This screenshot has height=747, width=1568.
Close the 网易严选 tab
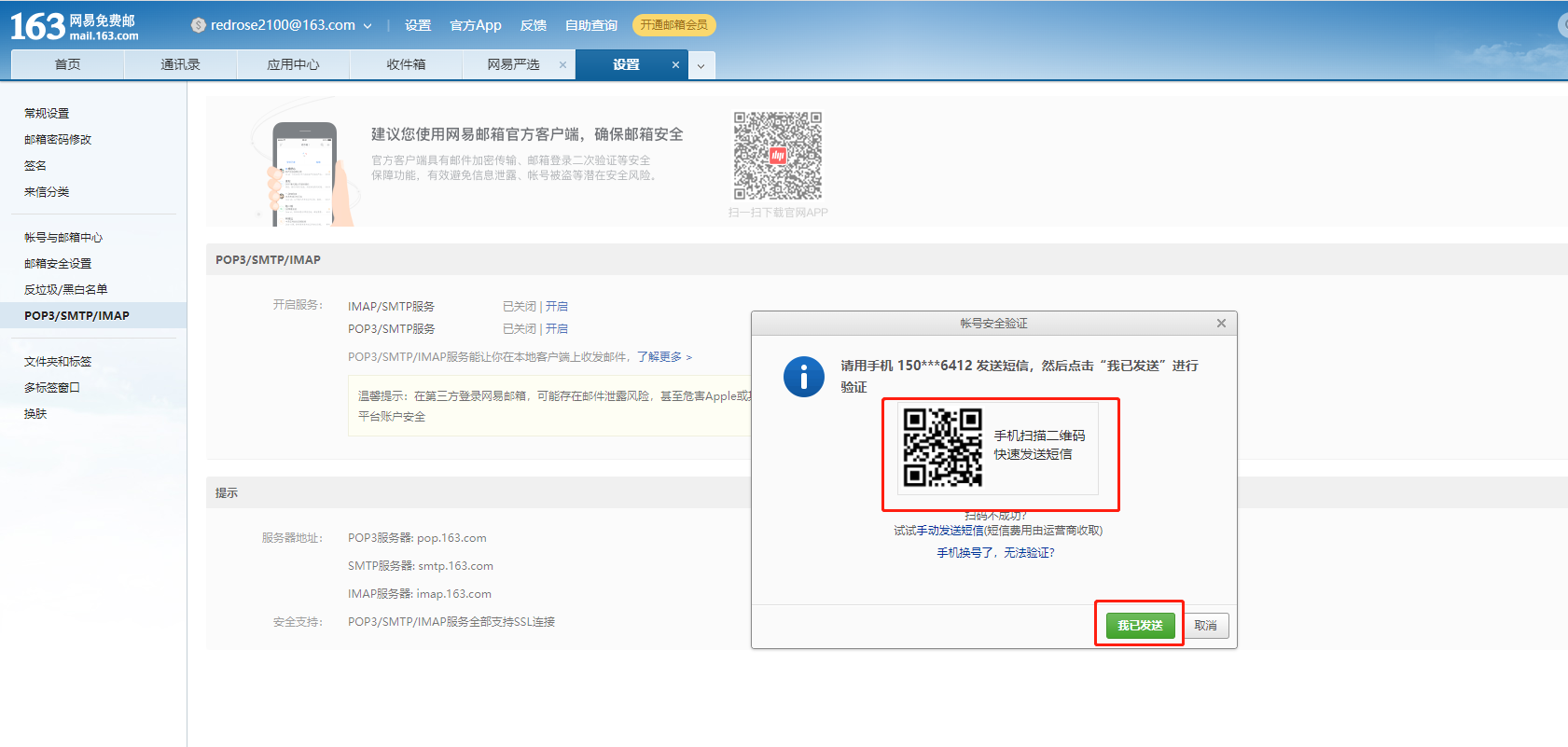pyautogui.click(x=562, y=64)
